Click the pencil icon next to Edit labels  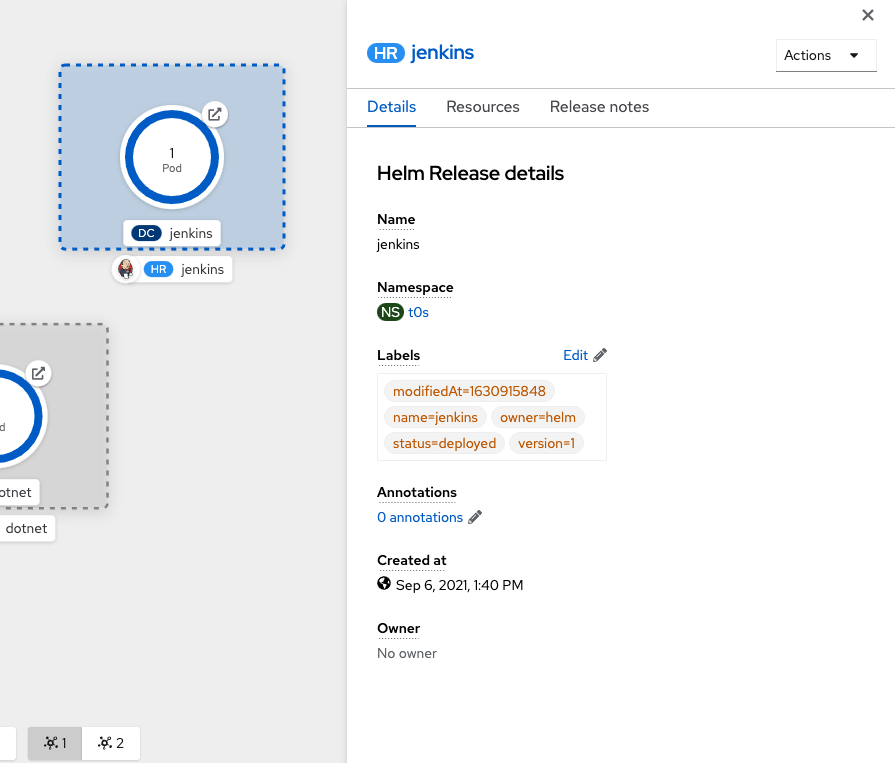[600, 355]
